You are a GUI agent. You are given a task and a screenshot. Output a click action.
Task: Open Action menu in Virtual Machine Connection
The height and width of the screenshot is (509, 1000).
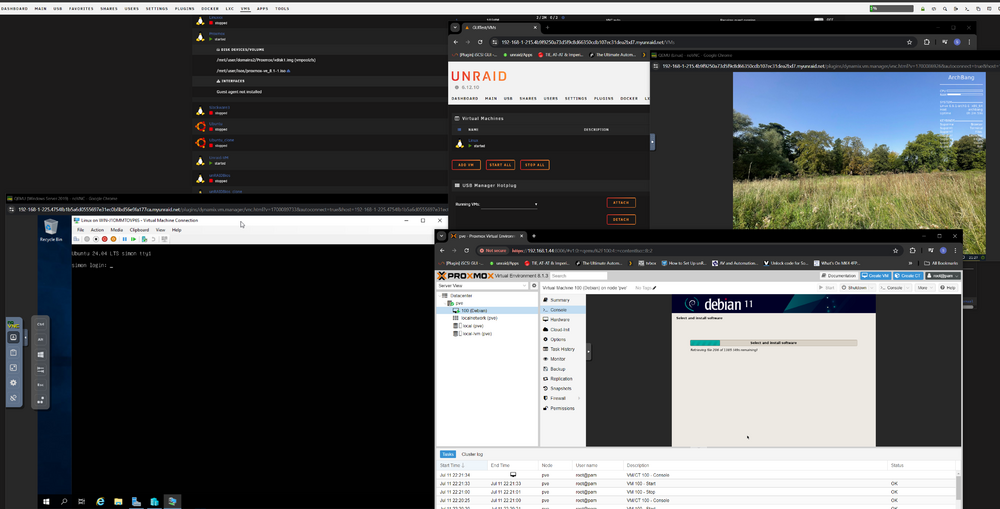pos(97,230)
